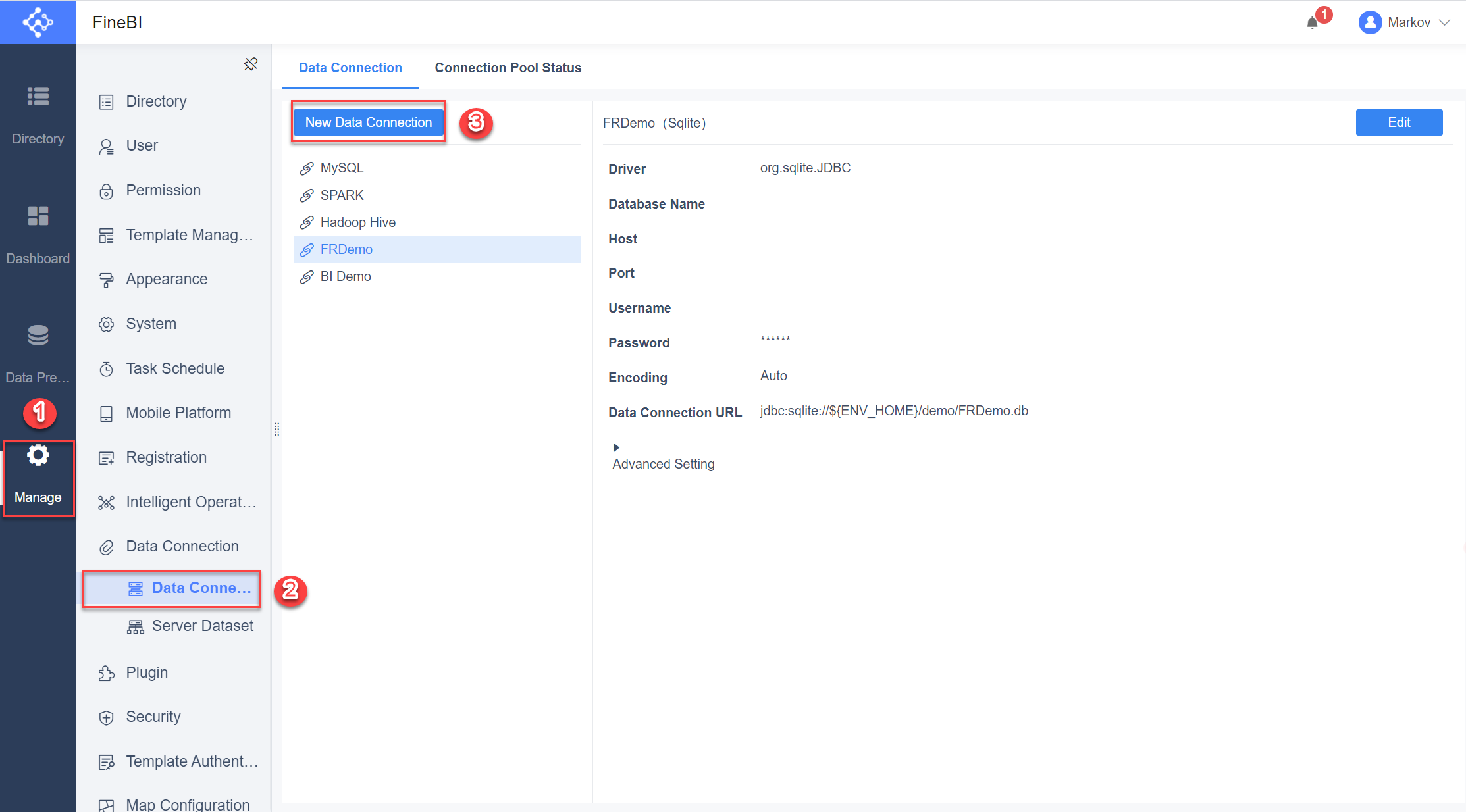Screen dimensions: 1466x812
Task: Open the Appearance menu item
Action: [174, 279]
